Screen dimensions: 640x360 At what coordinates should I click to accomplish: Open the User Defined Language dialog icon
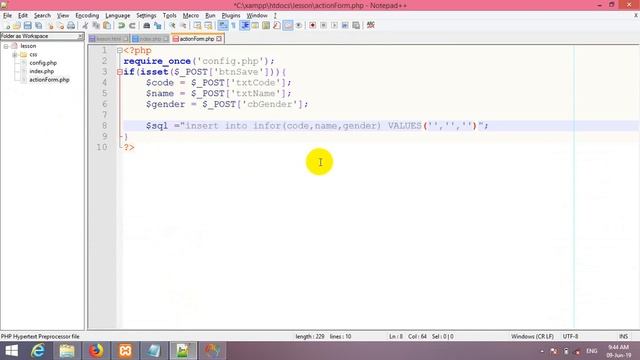click(255, 25)
